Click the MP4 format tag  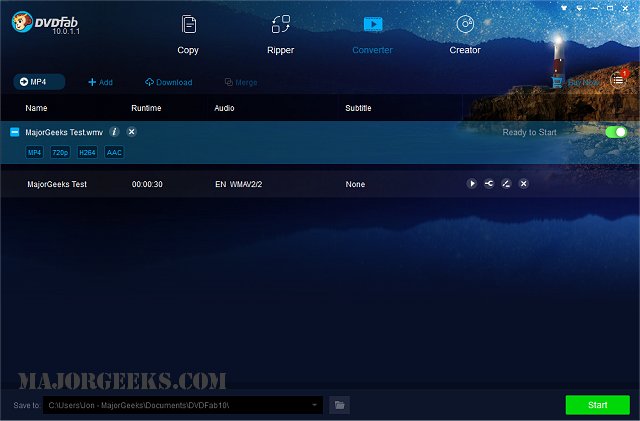(x=34, y=152)
